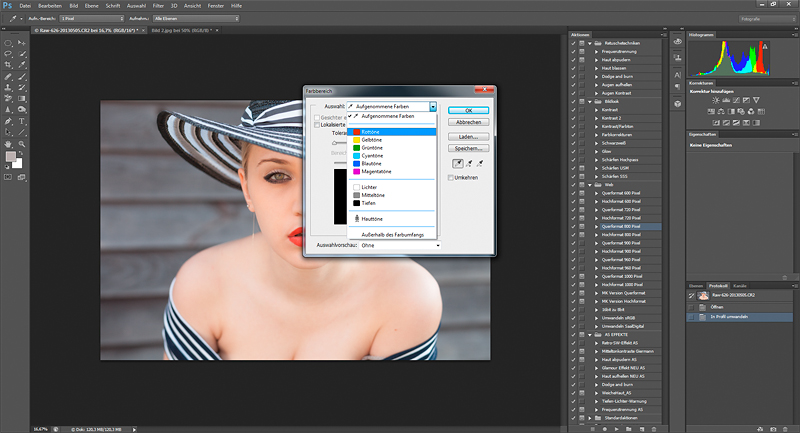The image size is (800, 433).
Task: Expand the Standardaktionen set
Action: (x=590, y=418)
